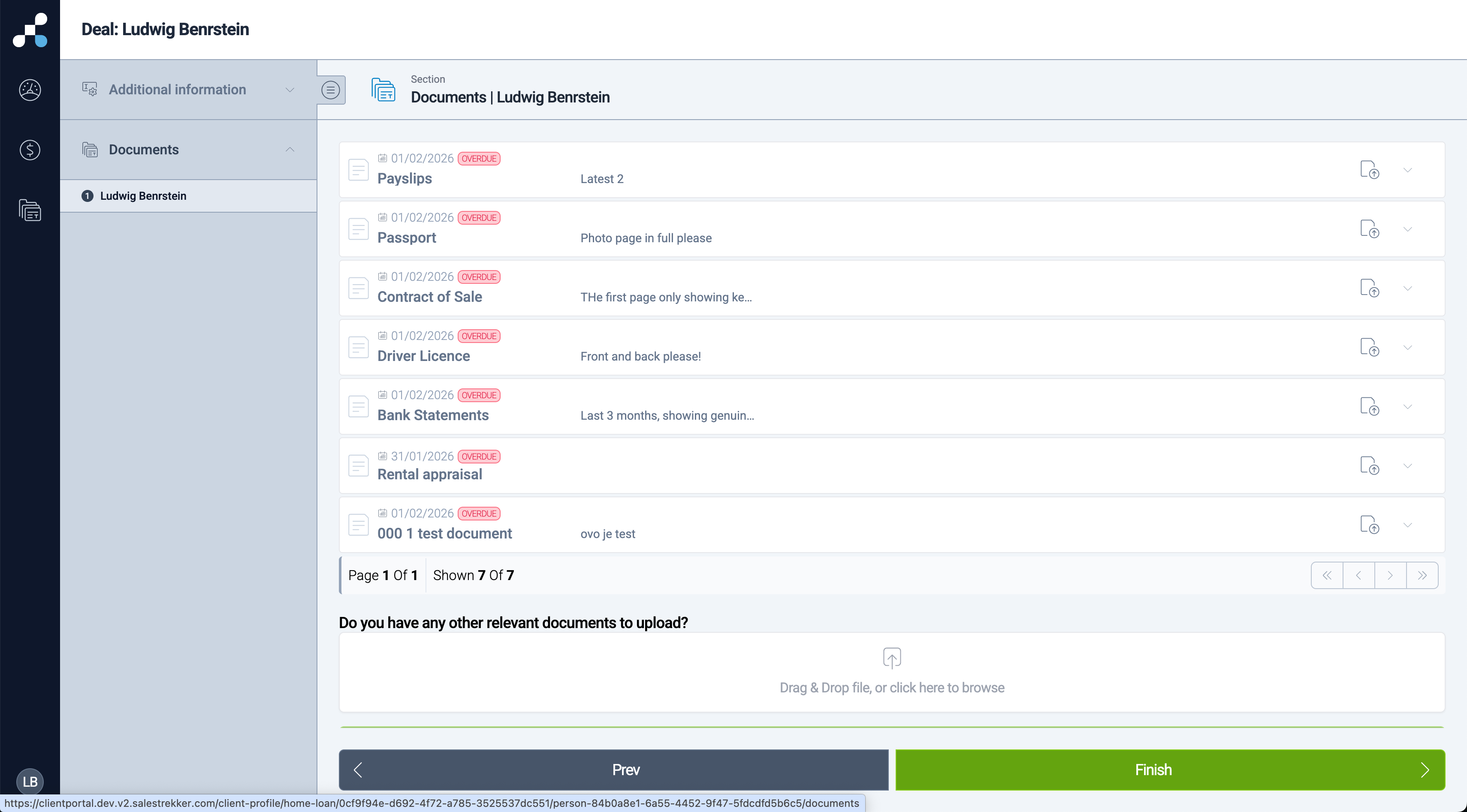Upload file for Driver Licence document
1467x812 pixels.
click(1369, 347)
